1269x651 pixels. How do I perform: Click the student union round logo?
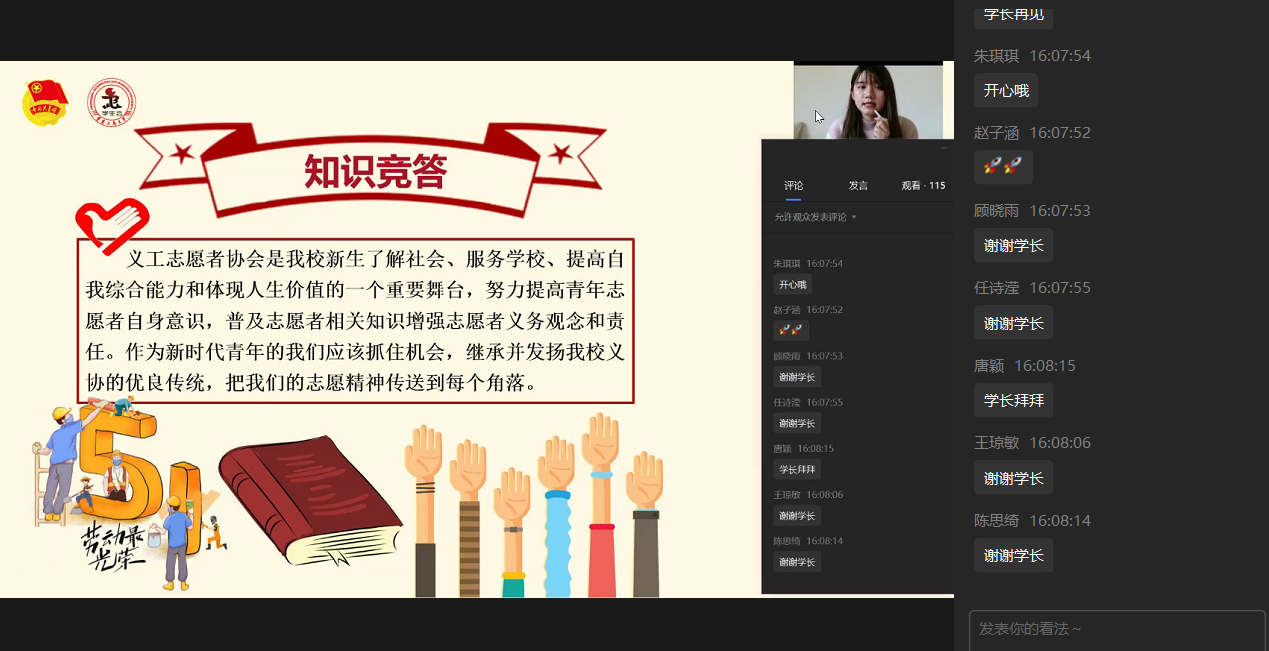coord(111,103)
